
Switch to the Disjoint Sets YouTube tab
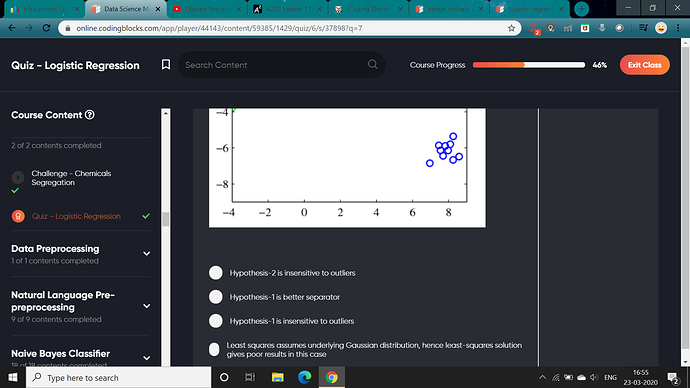[x=206, y=9]
